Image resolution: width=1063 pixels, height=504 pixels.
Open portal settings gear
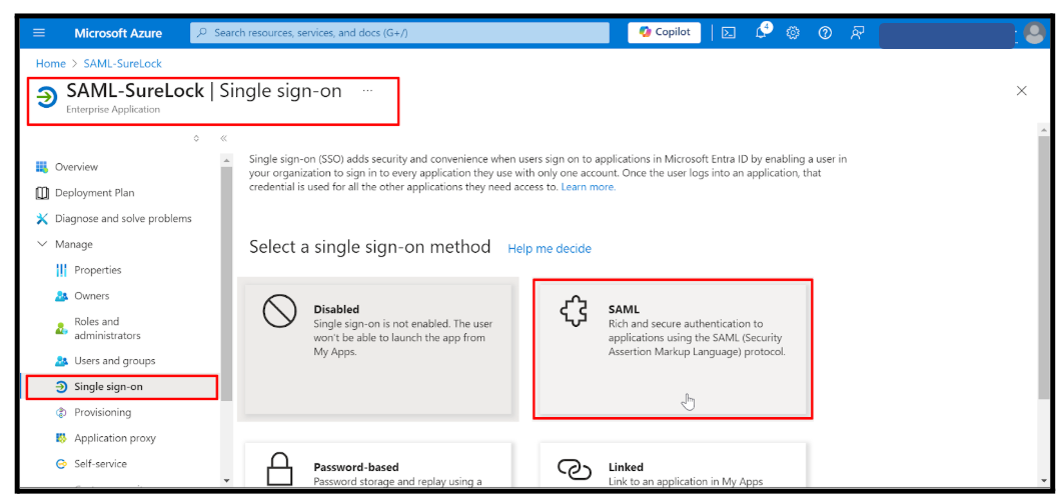coord(793,33)
